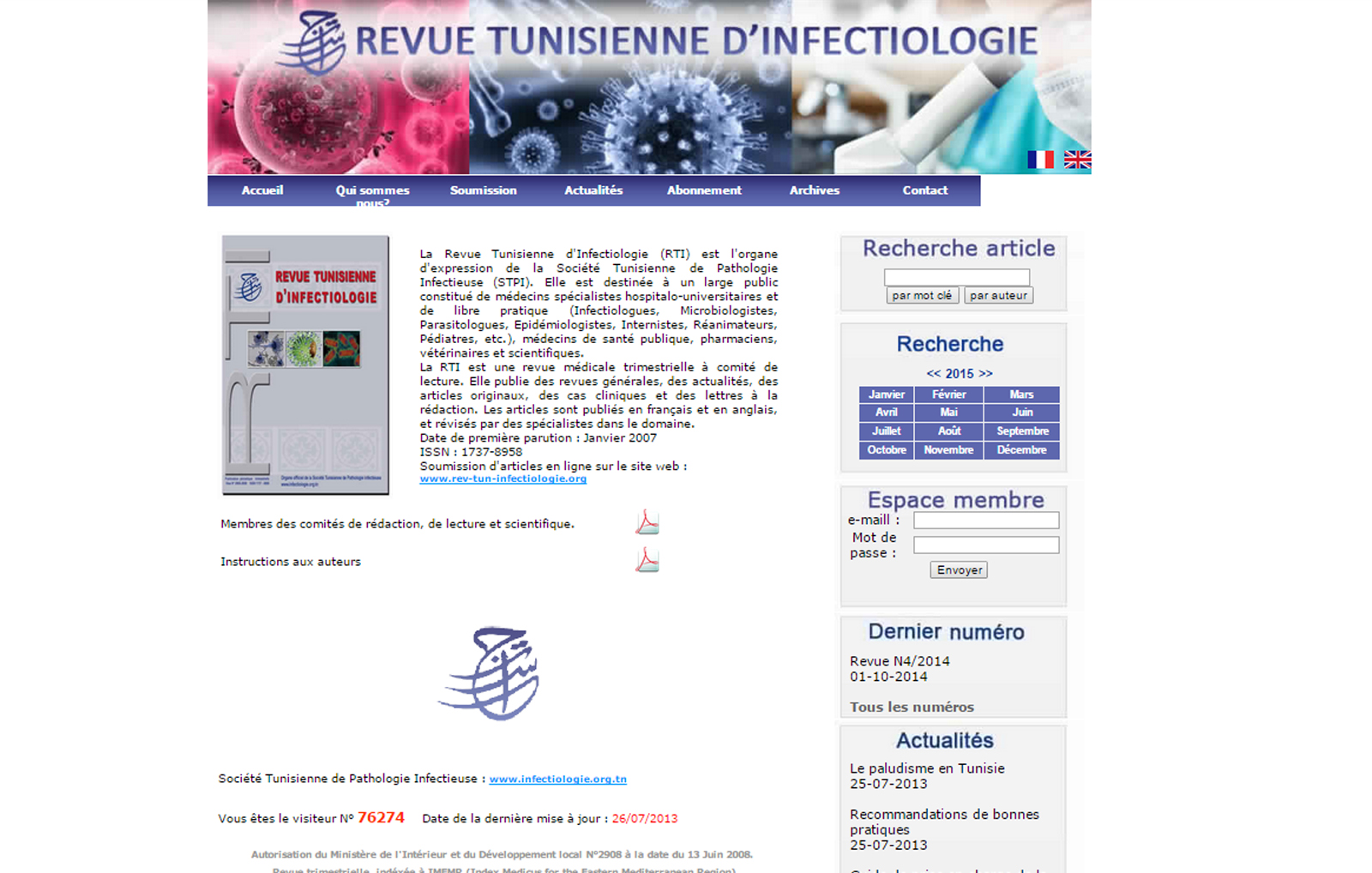Click the e-mail input field
The width and height of the screenshot is (1372, 873).
pos(986,521)
